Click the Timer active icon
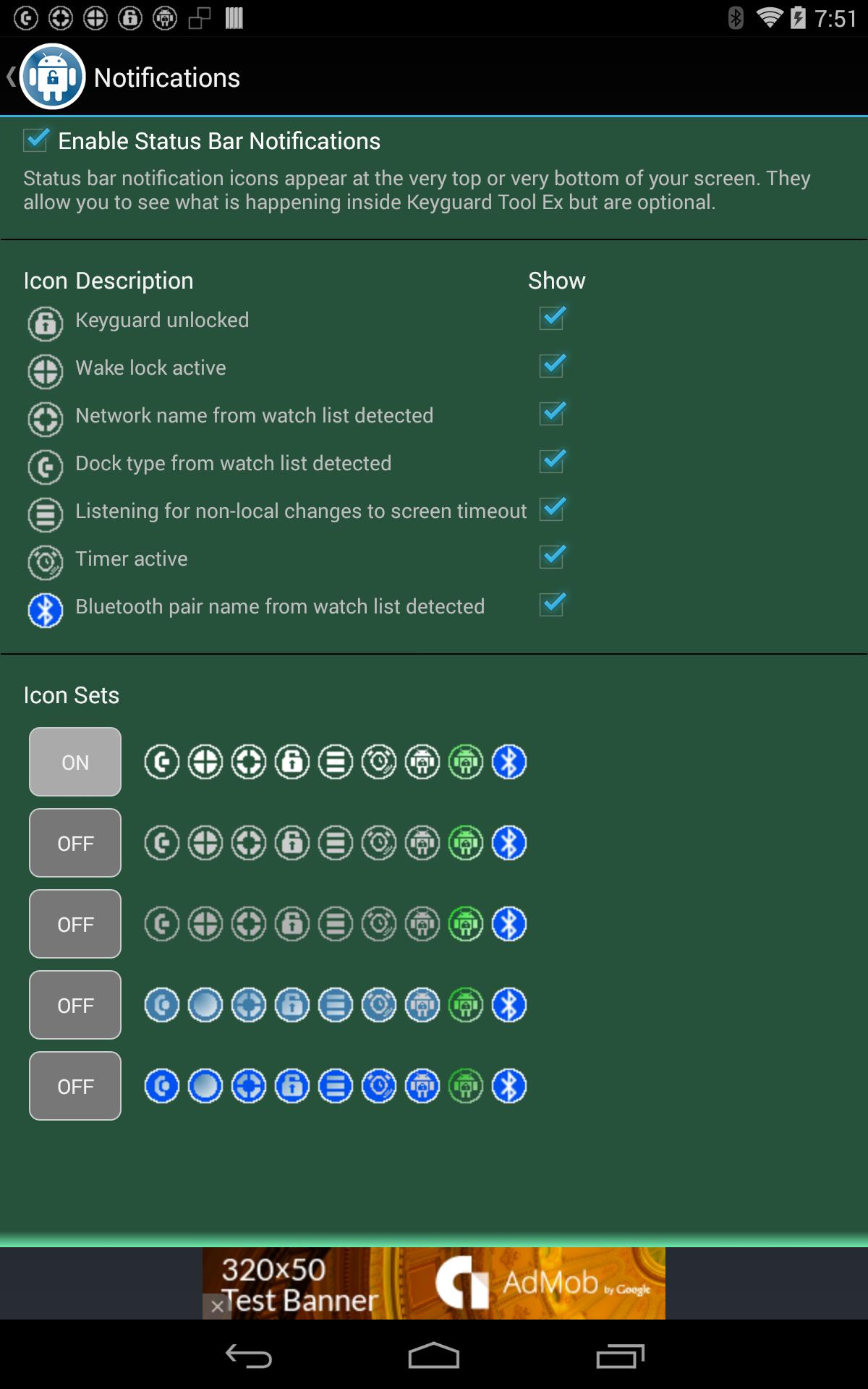This screenshot has height=1389, width=868. coord(45,562)
